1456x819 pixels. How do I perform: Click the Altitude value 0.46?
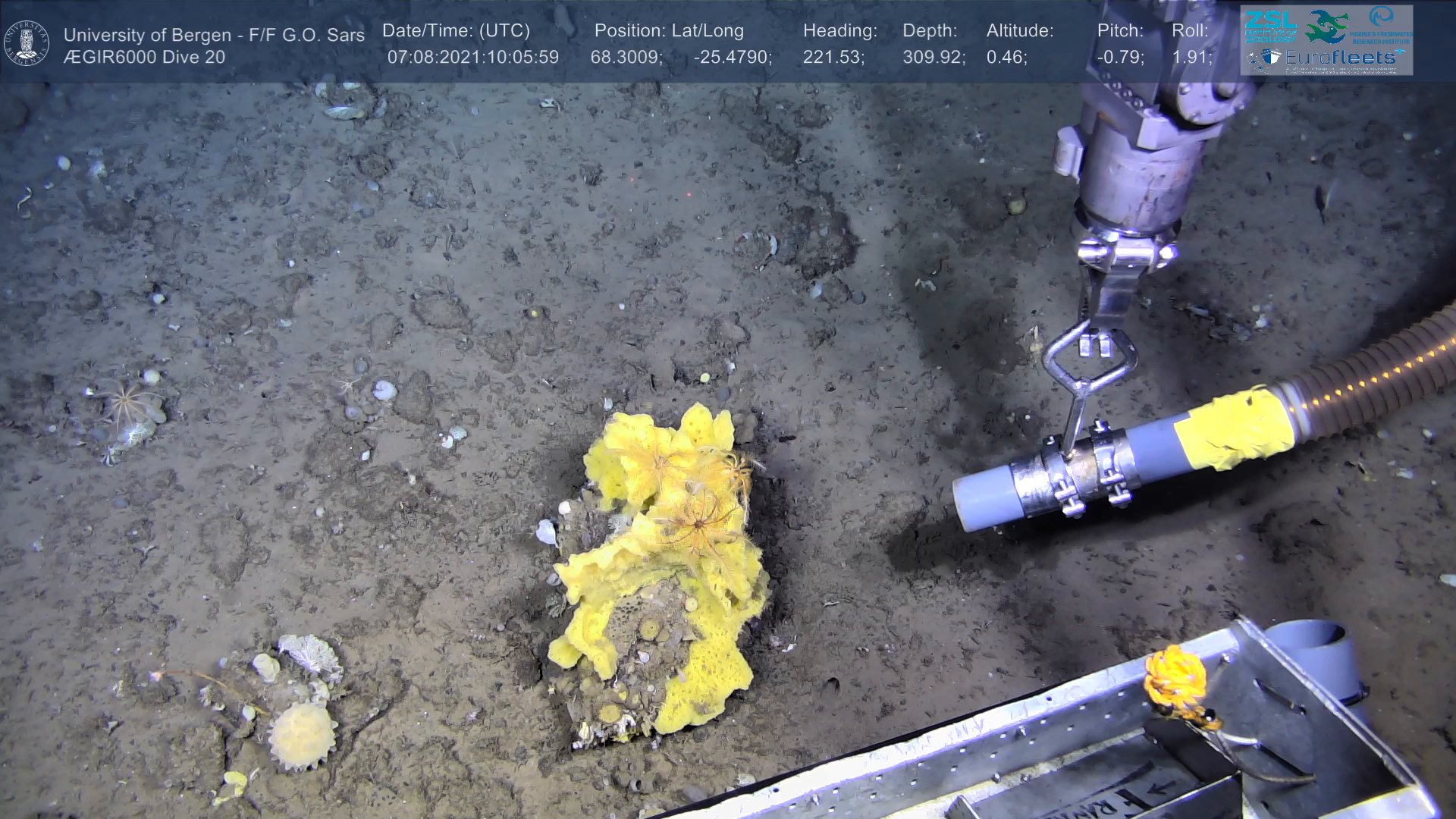click(1006, 58)
